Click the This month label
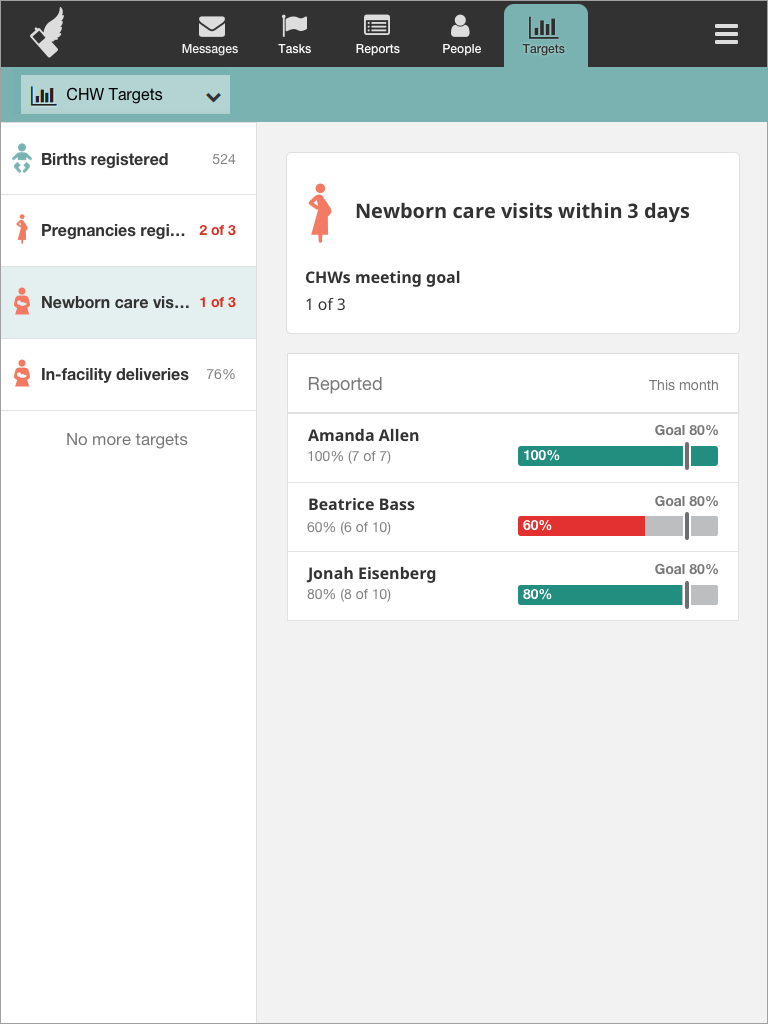Viewport: 768px width, 1024px height. pos(685,385)
